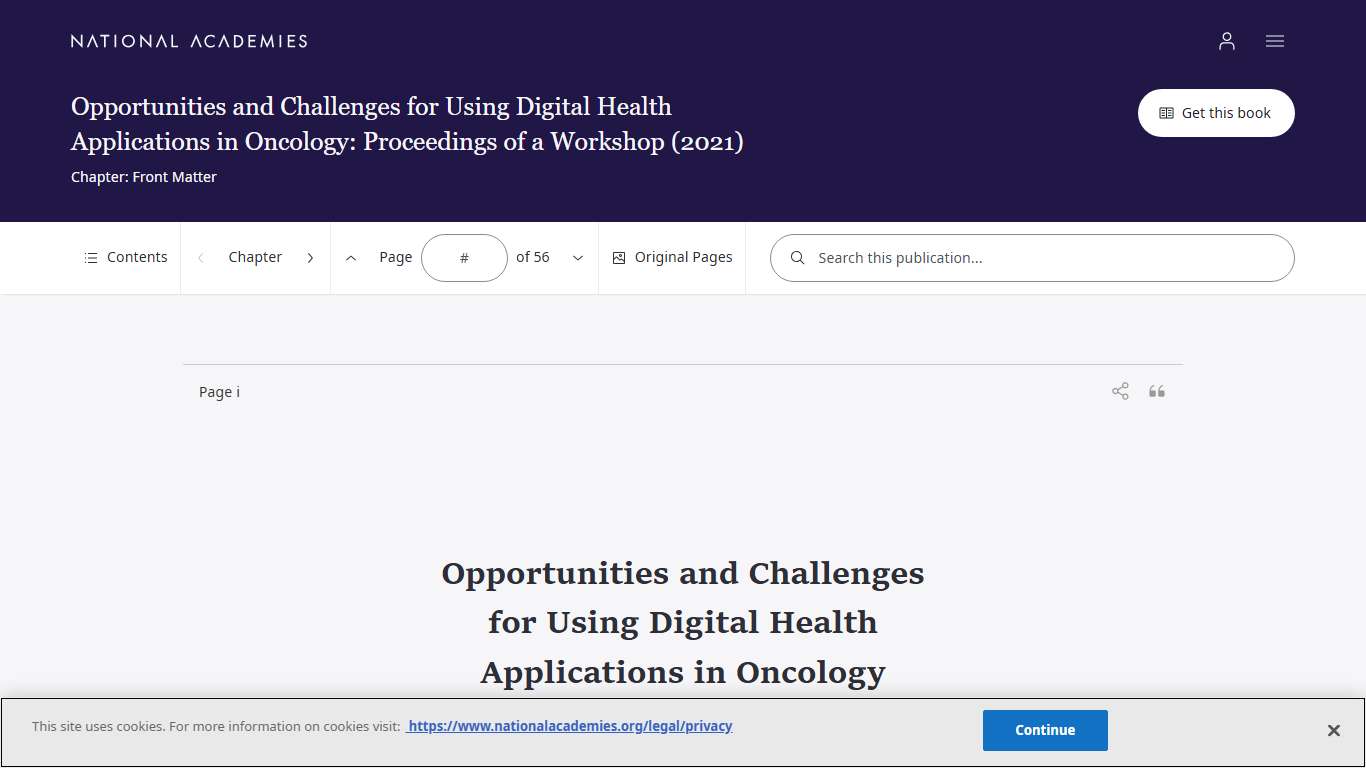Open the Contents list icon
Viewport: 1366px width, 768px height.
(x=89, y=257)
